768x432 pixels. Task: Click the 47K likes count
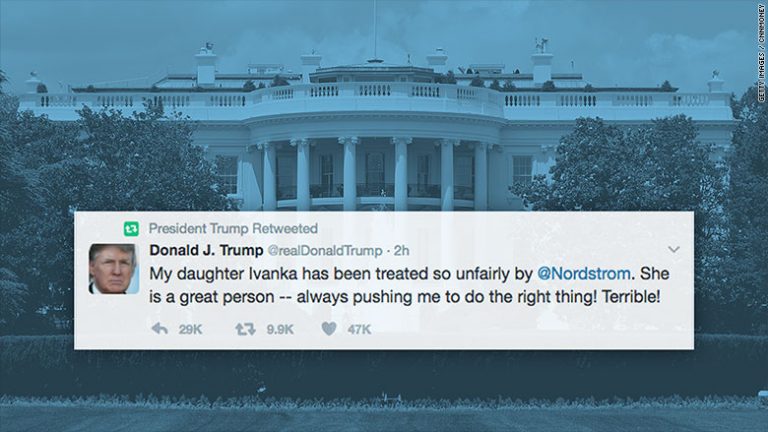[x=359, y=328]
